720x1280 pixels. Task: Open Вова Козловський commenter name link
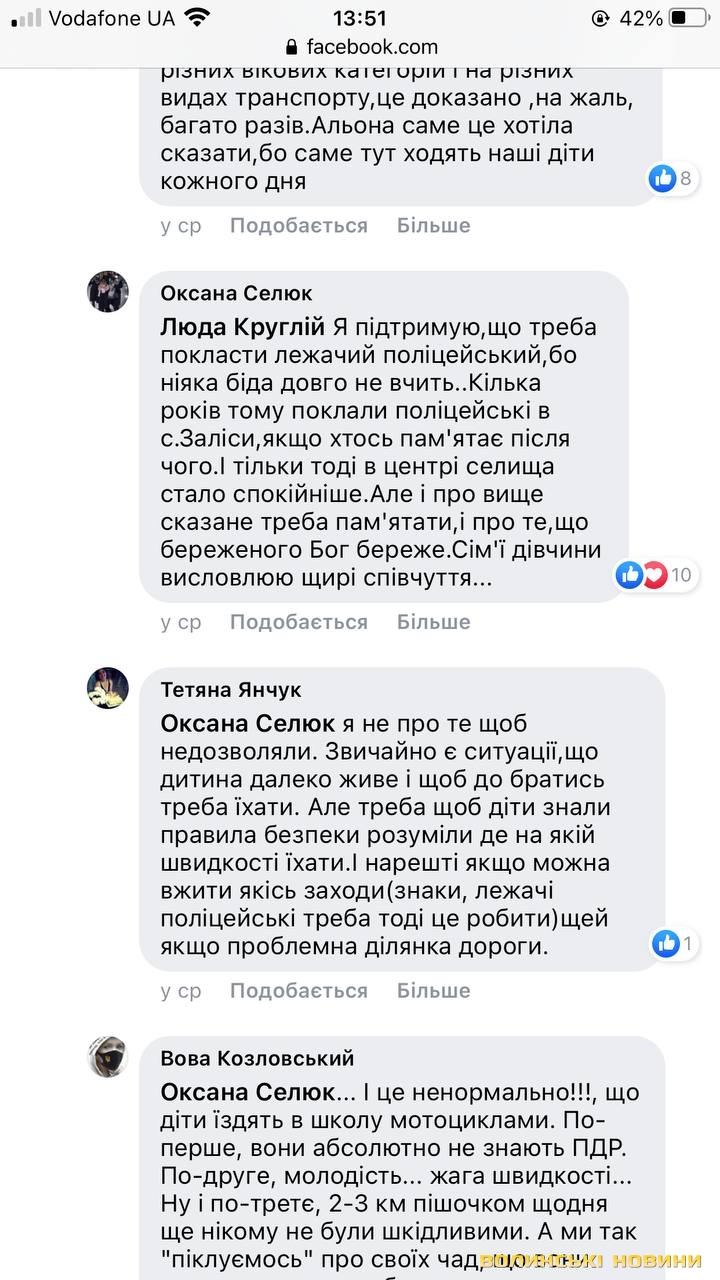258,1058
